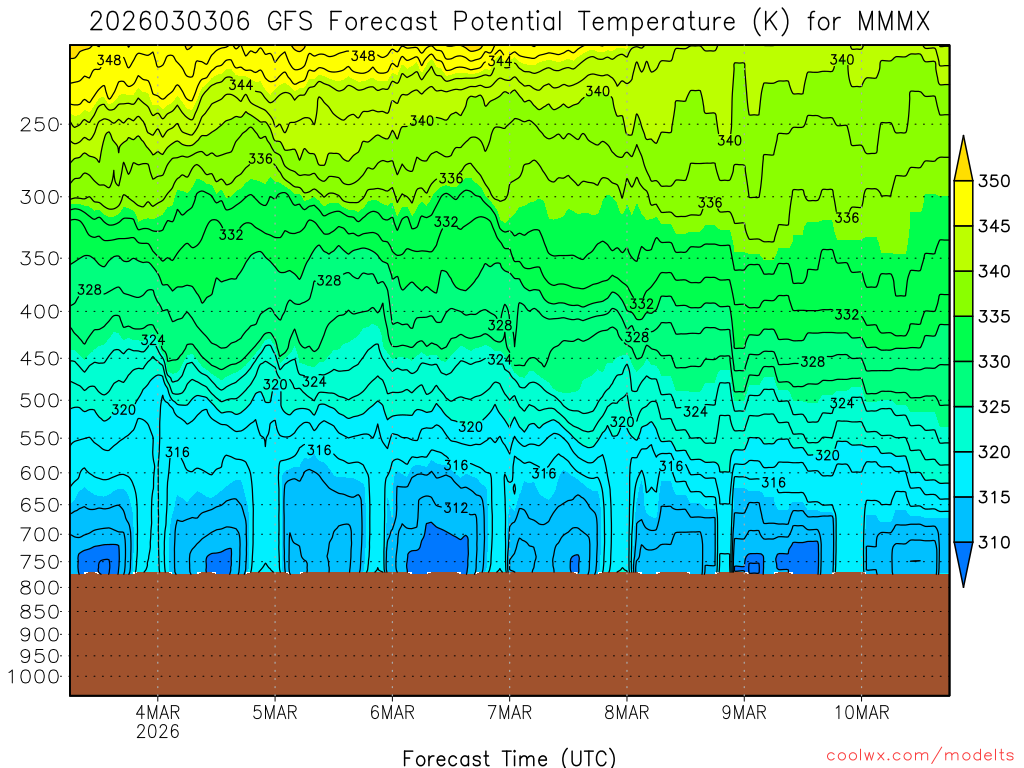Click the 325 value on the color legend
The height and width of the screenshot is (768, 1024).
[x=994, y=407]
